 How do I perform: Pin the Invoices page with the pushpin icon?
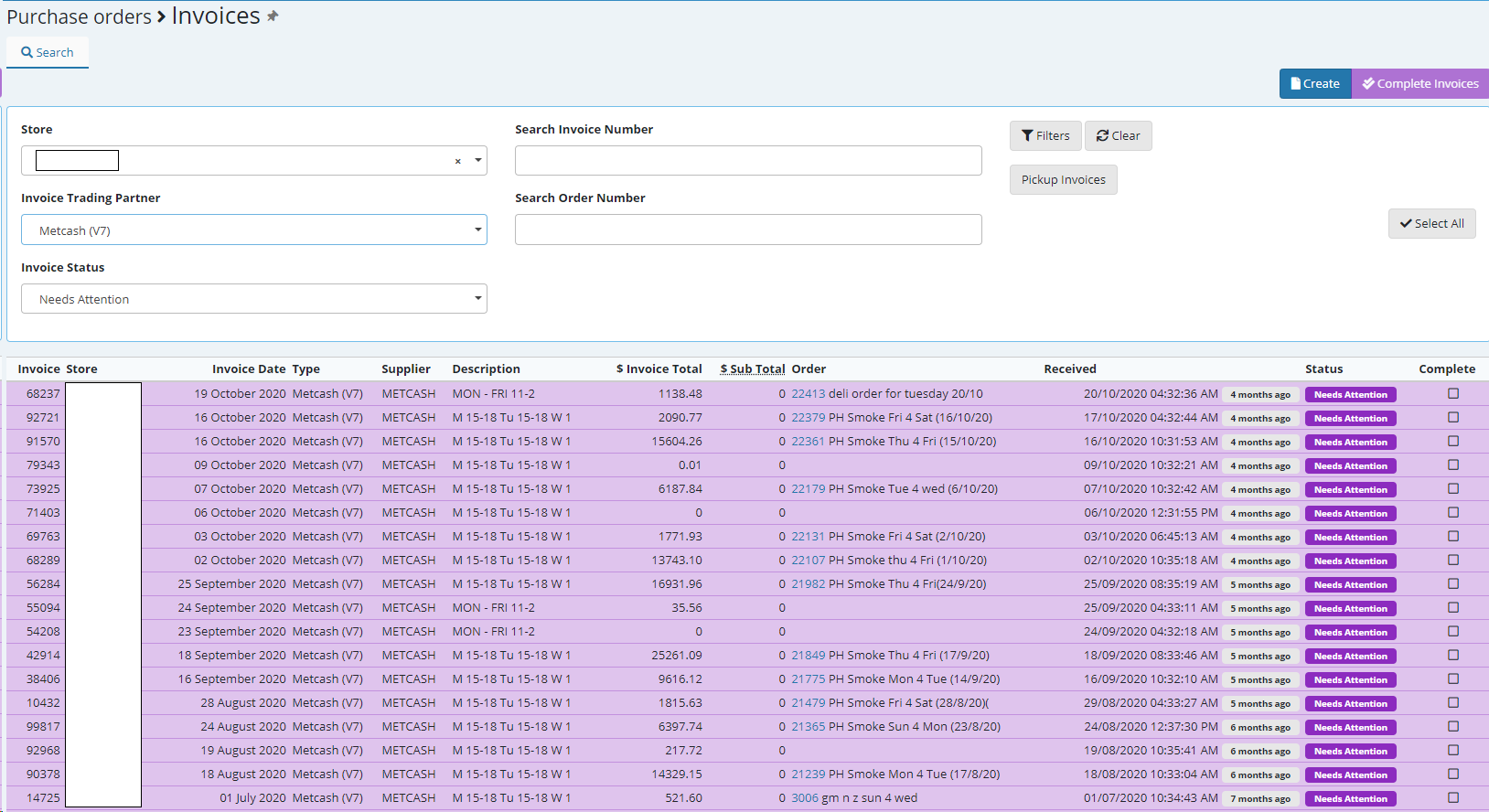(x=272, y=16)
